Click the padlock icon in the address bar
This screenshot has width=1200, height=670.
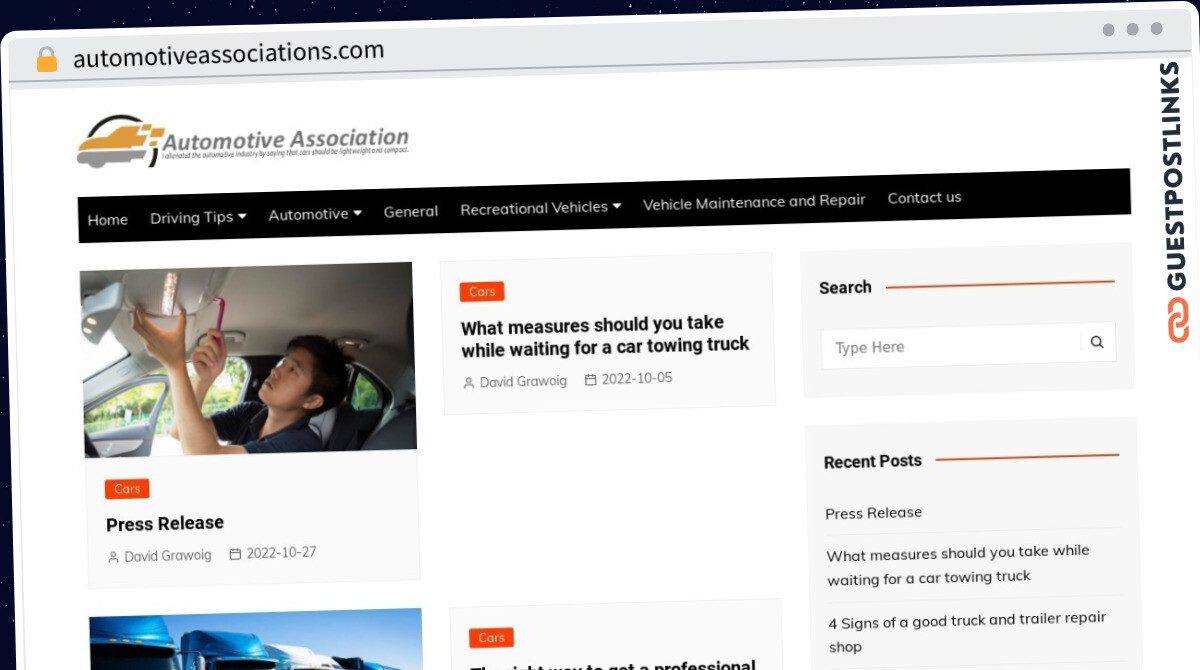[x=47, y=59]
